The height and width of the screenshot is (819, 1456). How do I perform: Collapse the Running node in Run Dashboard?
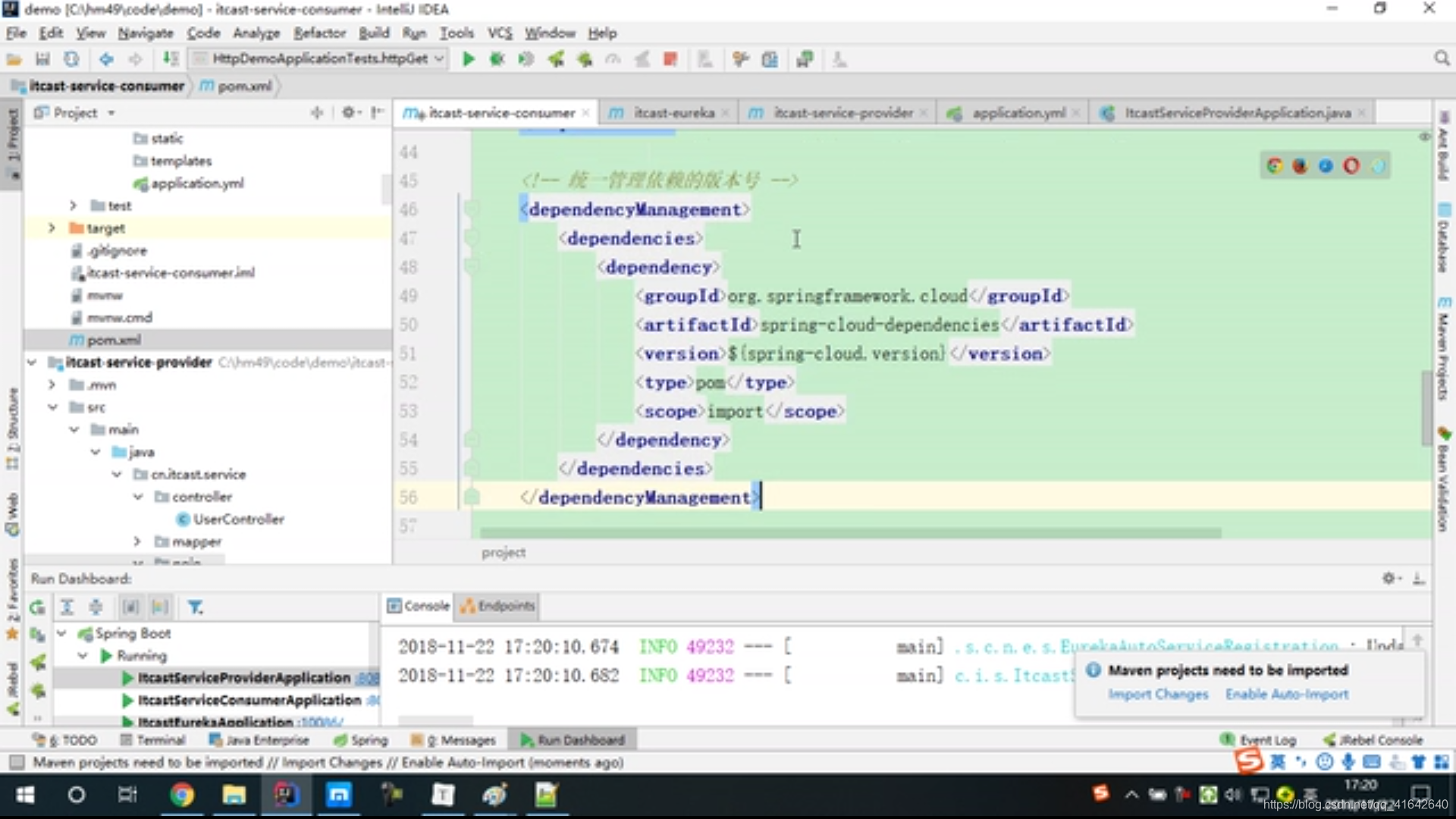tap(83, 655)
